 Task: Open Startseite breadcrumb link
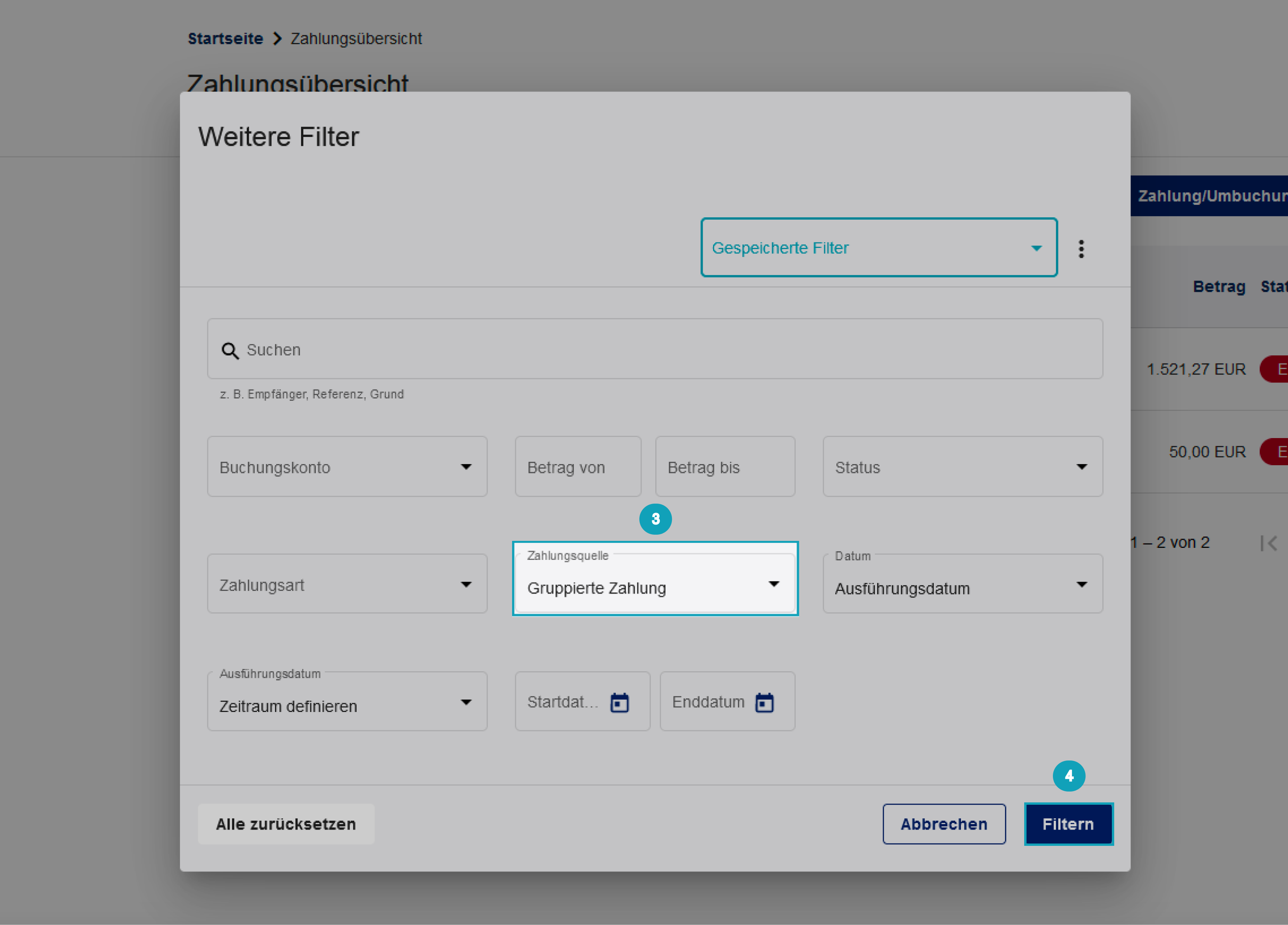pyautogui.click(x=225, y=39)
